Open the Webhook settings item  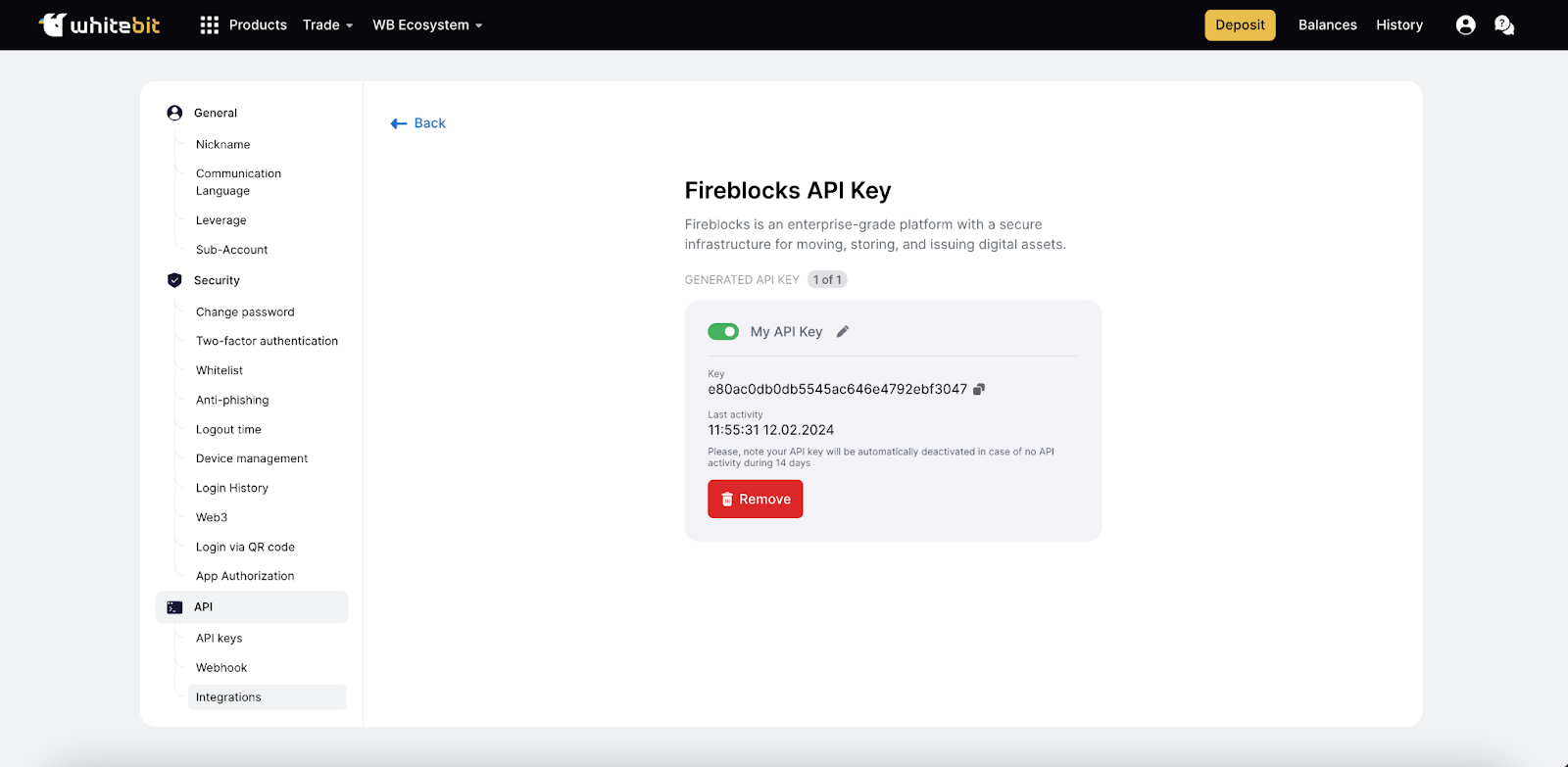221,668
